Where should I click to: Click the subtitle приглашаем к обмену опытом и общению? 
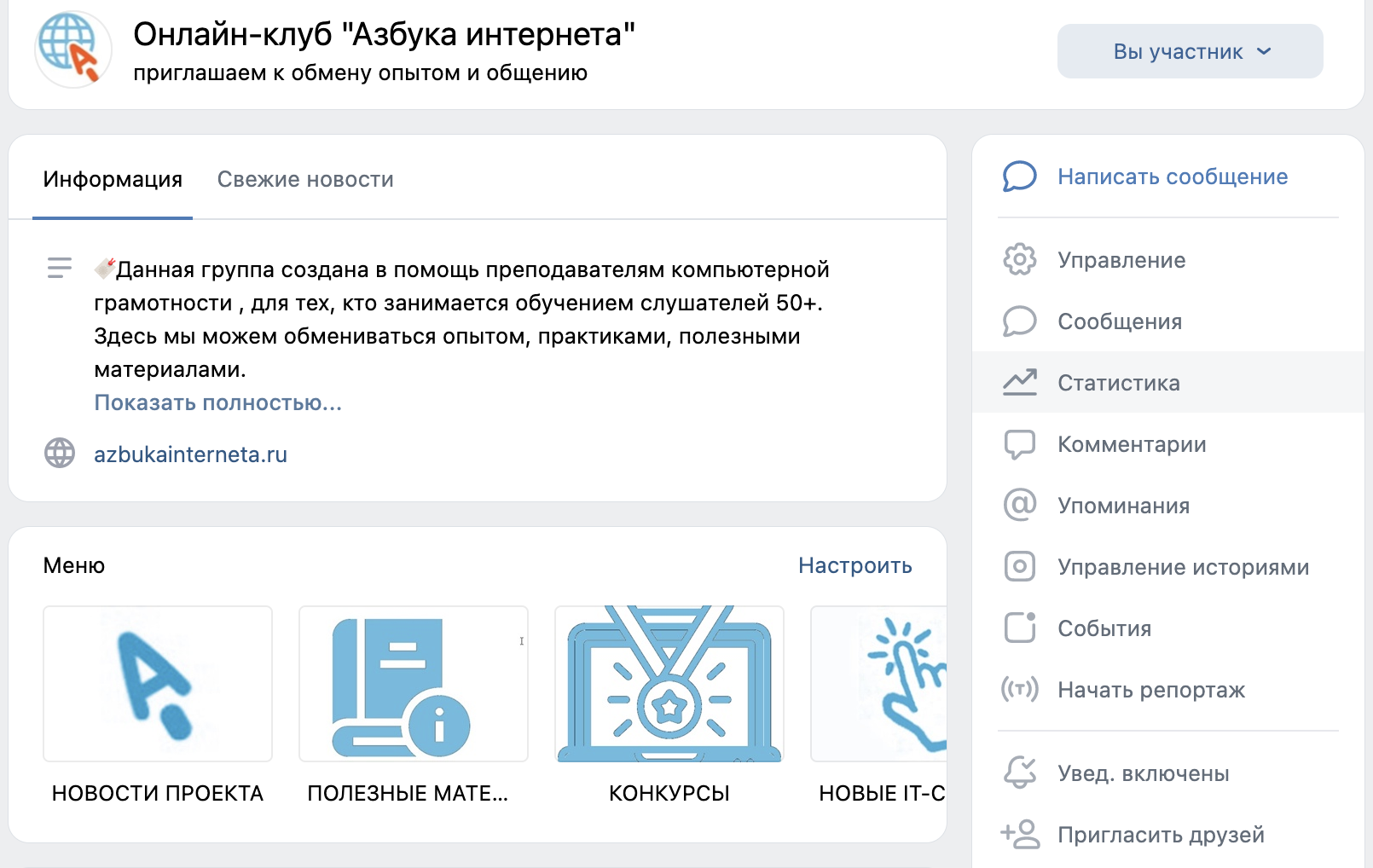coord(360,73)
